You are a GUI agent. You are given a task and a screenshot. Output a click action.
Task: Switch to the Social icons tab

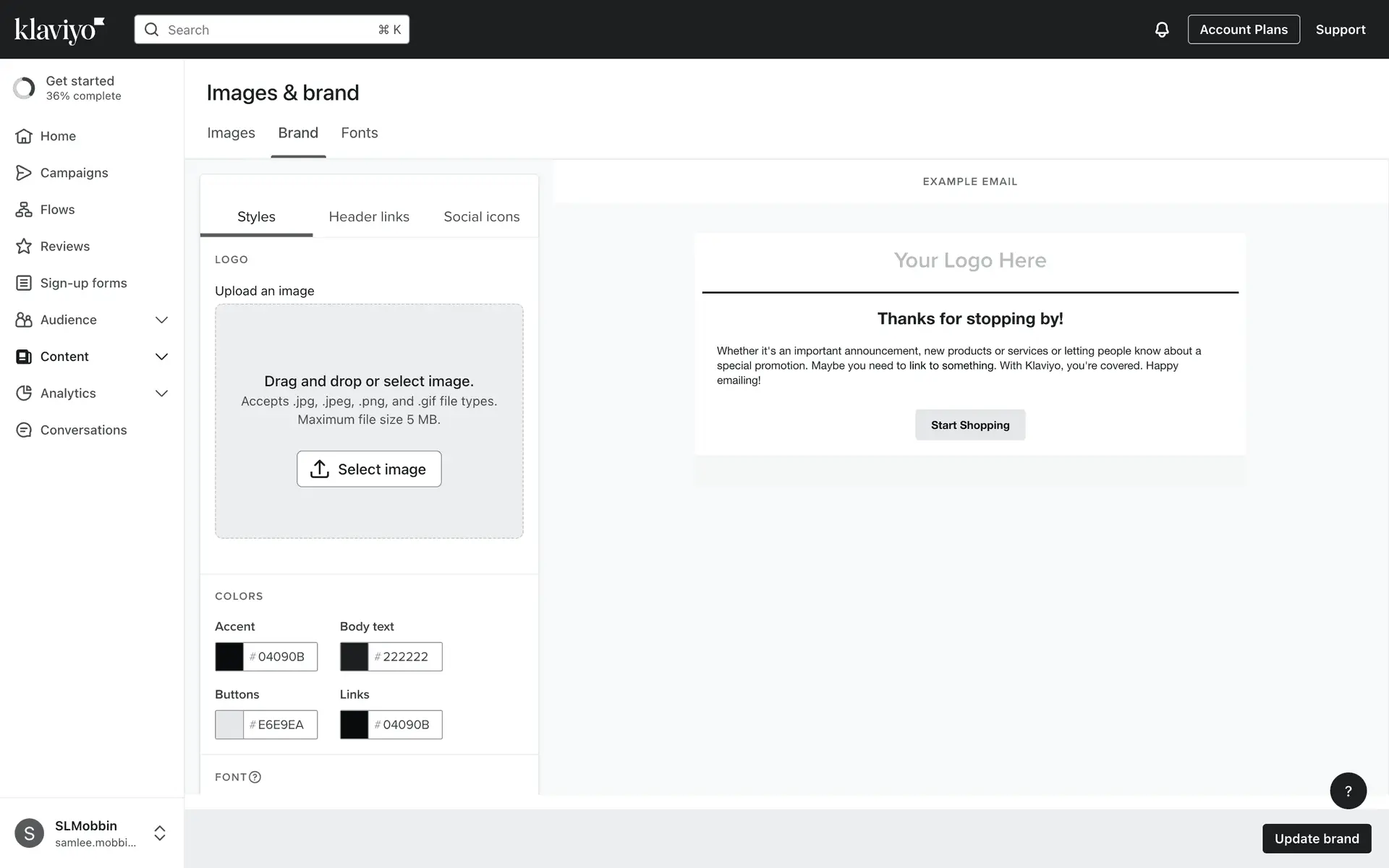click(481, 217)
